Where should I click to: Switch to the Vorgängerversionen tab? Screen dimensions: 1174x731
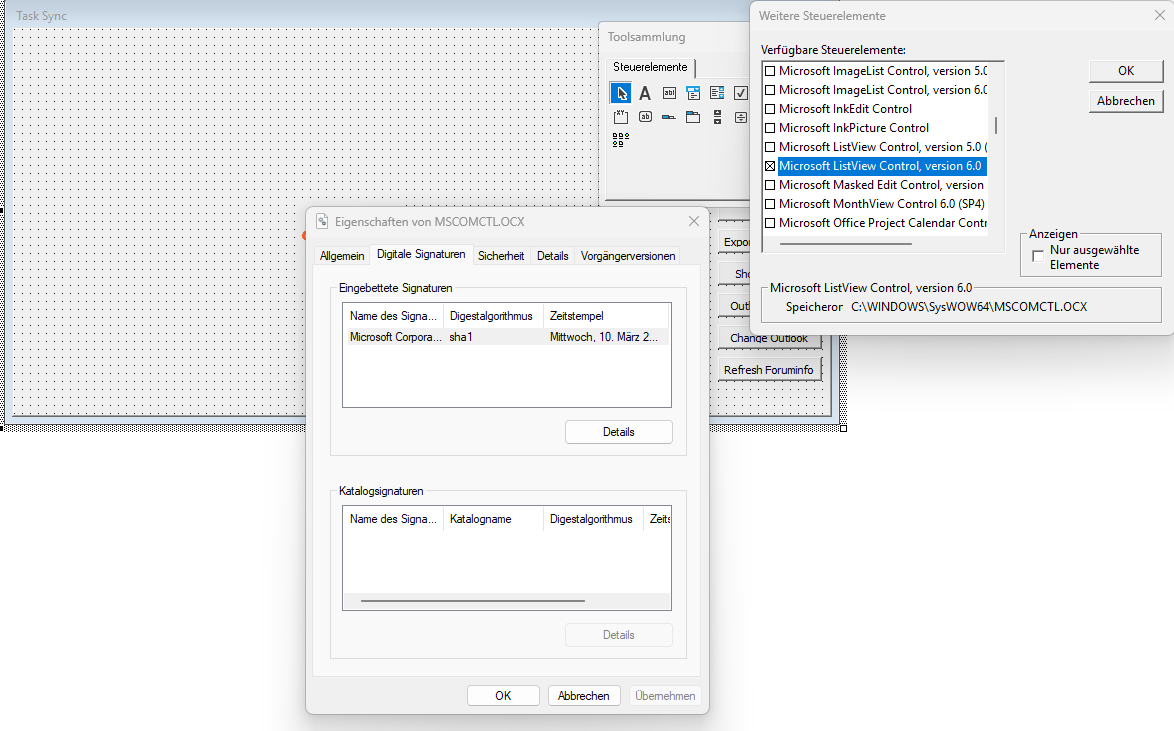[628, 256]
